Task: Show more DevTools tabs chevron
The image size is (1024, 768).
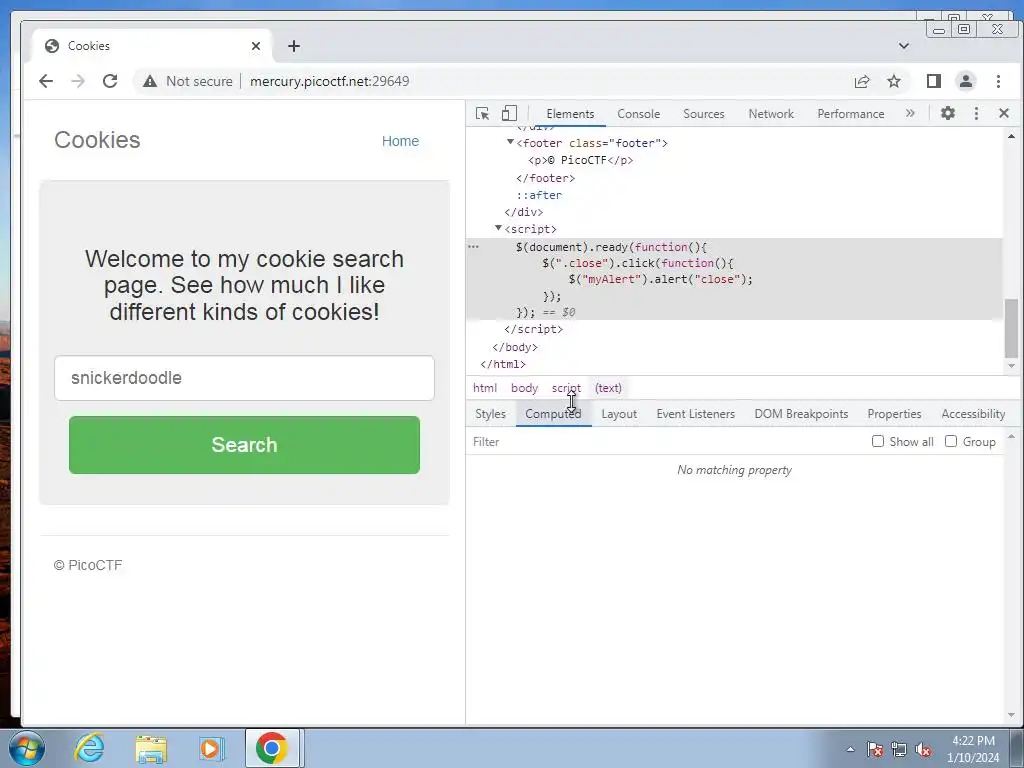Action: (910, 113)
